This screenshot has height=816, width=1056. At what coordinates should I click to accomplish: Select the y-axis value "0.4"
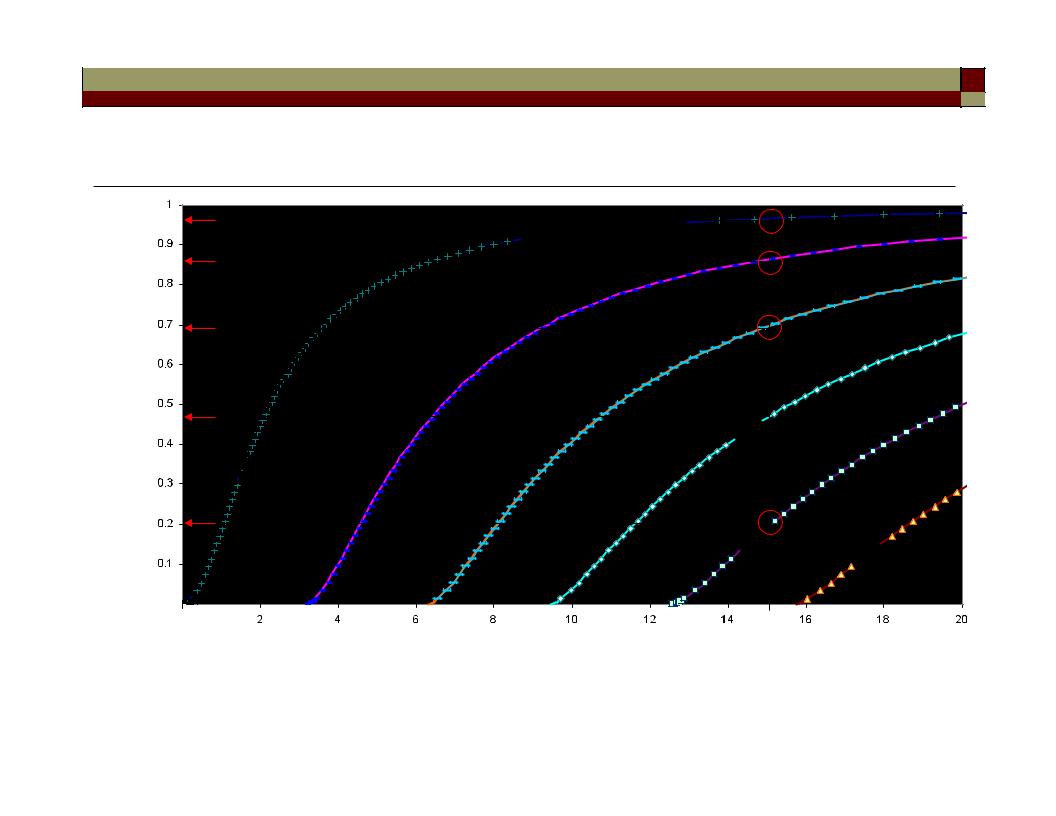[x=166, y=443]
